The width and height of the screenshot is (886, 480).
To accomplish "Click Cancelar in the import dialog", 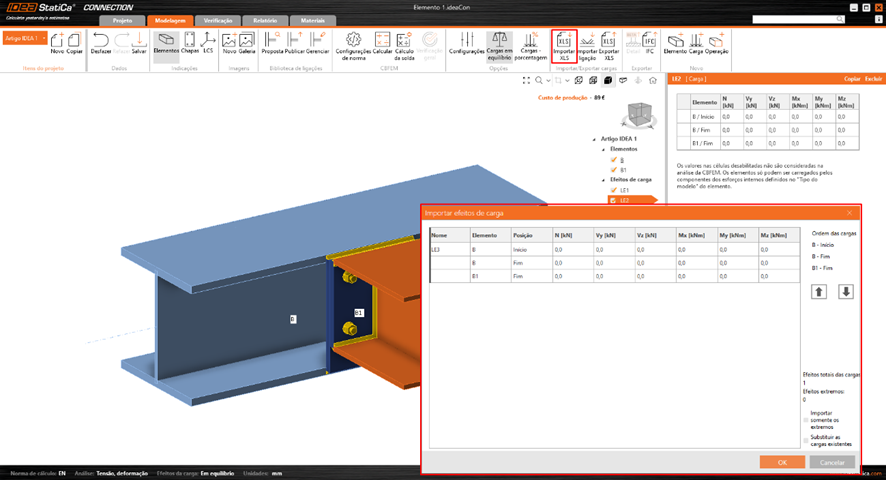I will click(832, 463).
